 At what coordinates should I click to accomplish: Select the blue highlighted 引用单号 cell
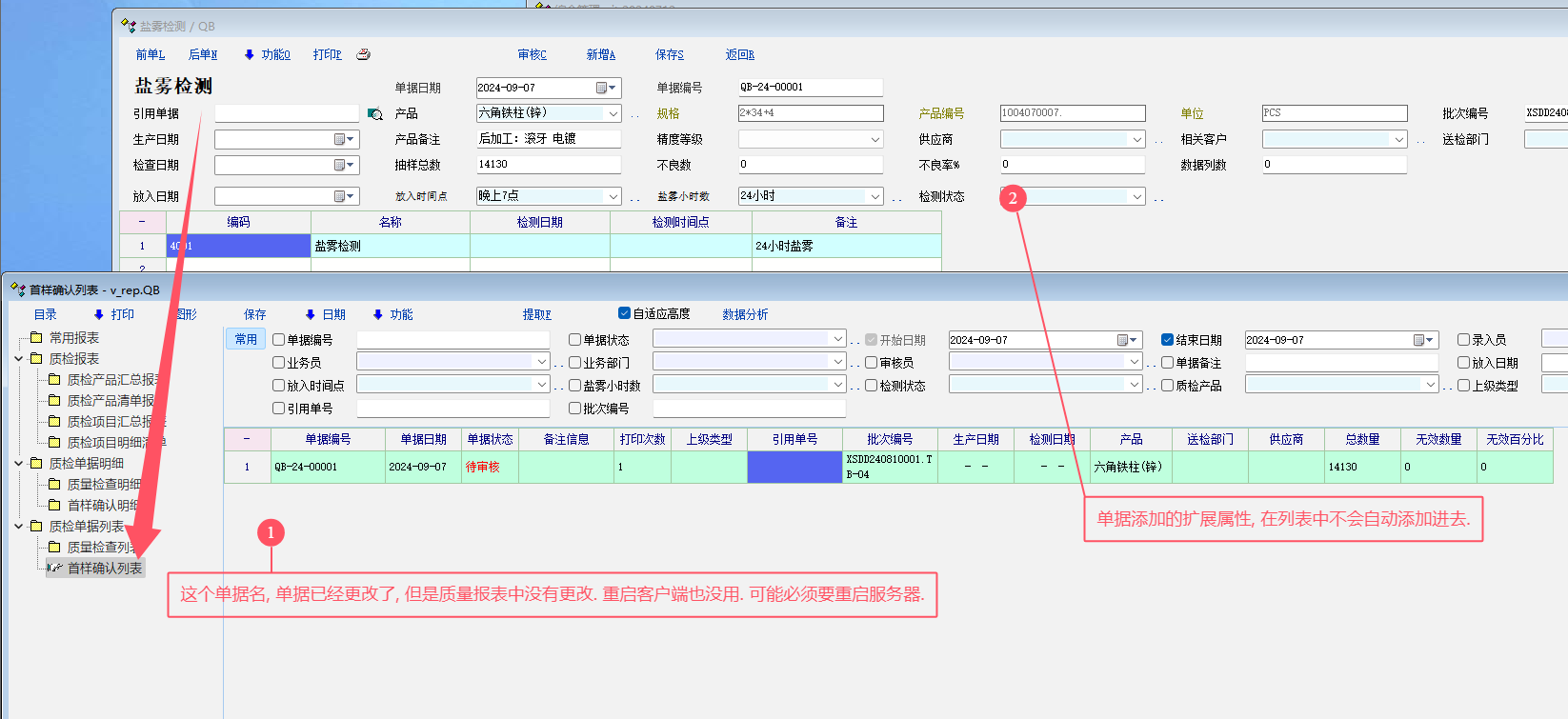click(x=794, y=468)
